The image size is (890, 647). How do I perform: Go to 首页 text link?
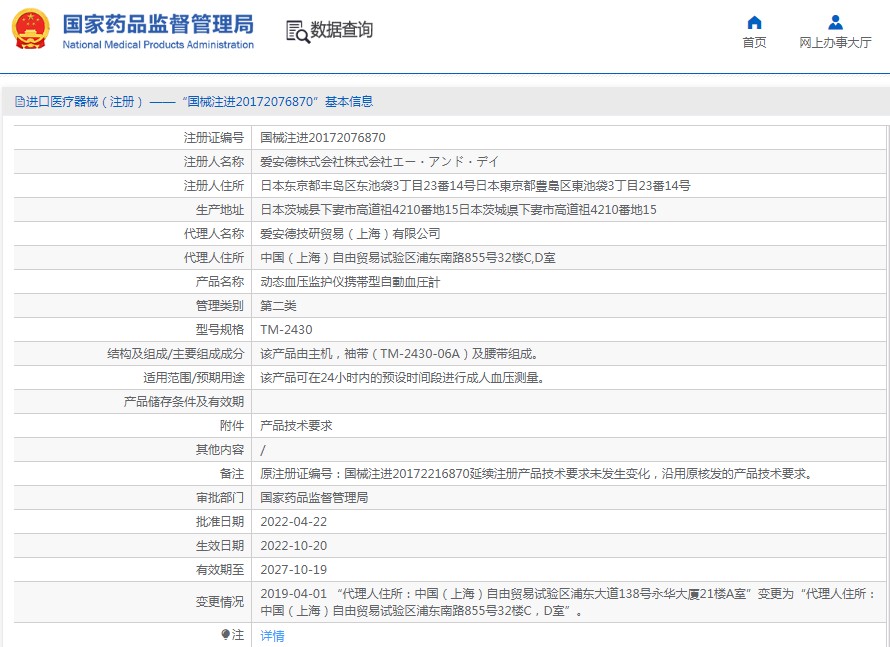(754, 43)
